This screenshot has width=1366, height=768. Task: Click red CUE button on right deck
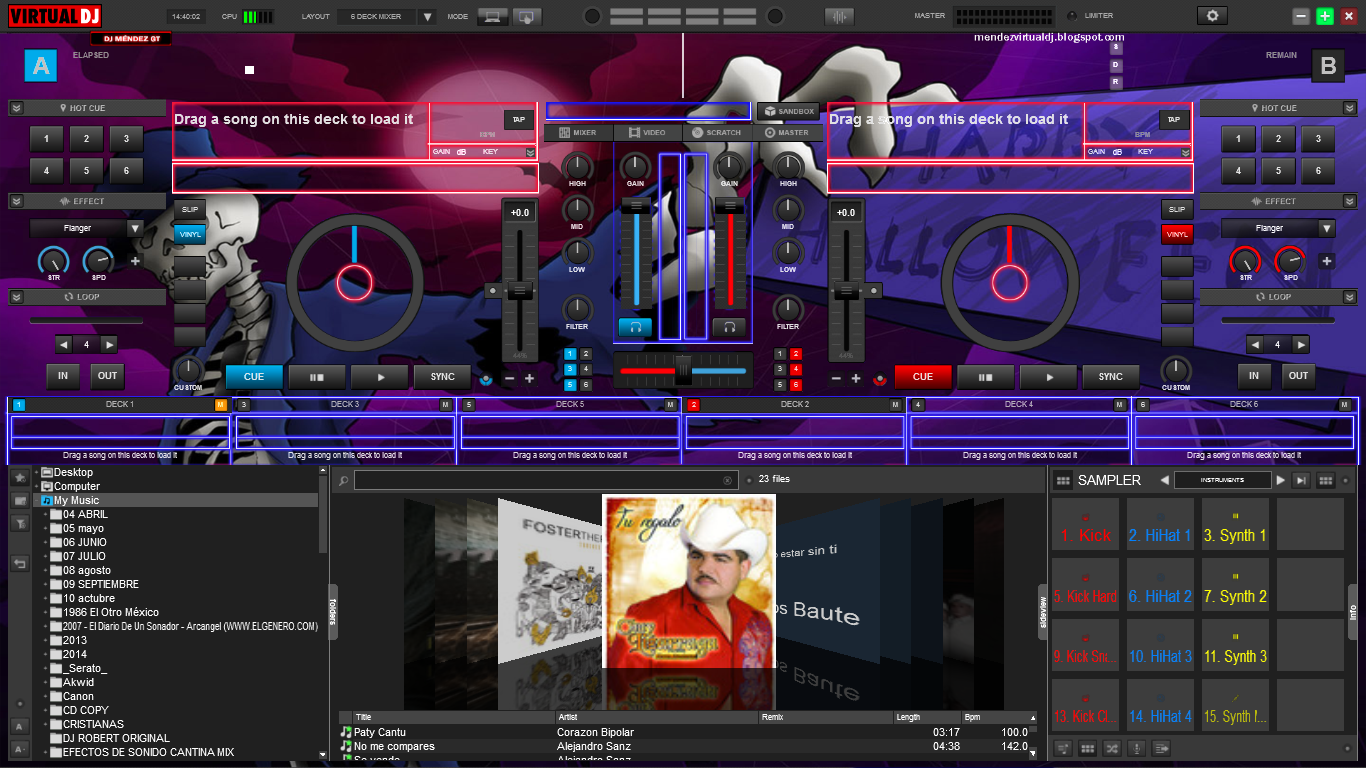922,377
